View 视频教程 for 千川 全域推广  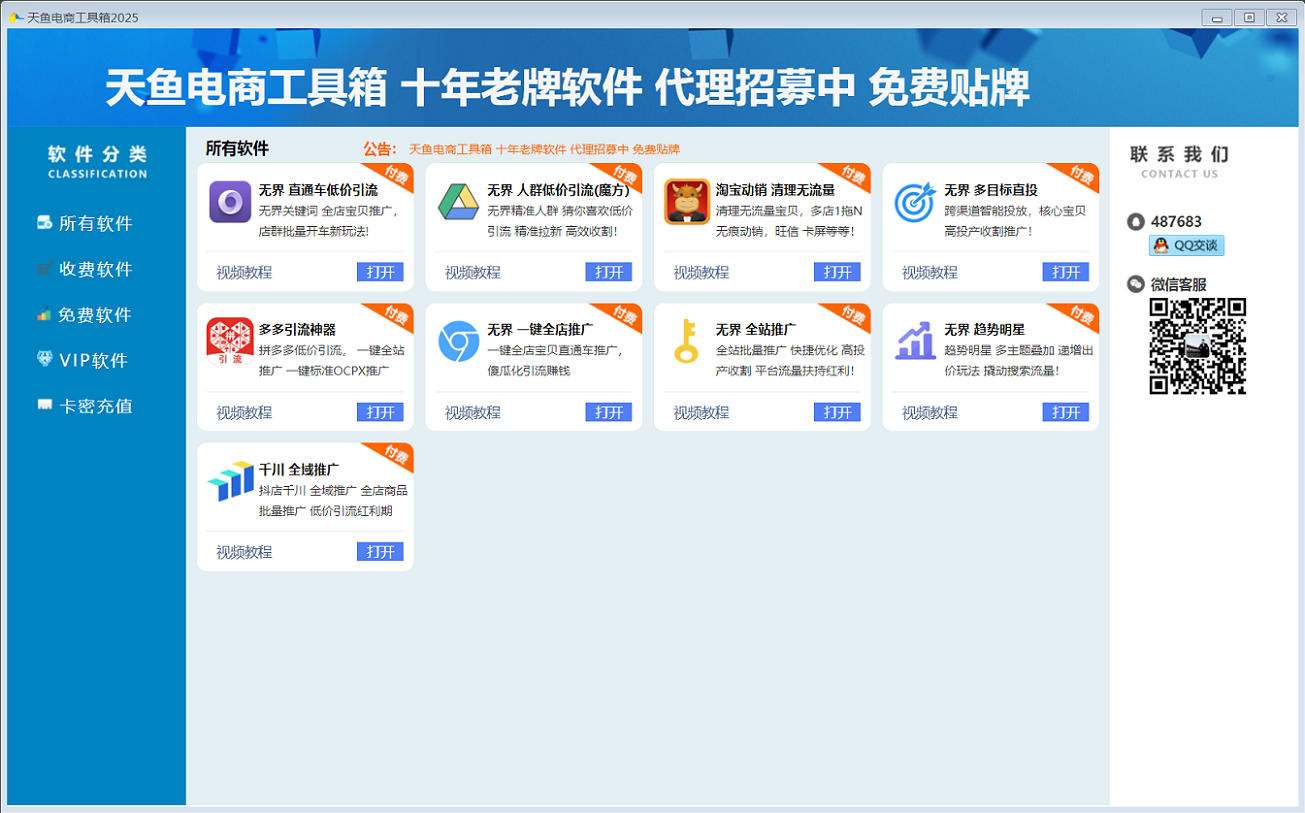tap(244, 552)
